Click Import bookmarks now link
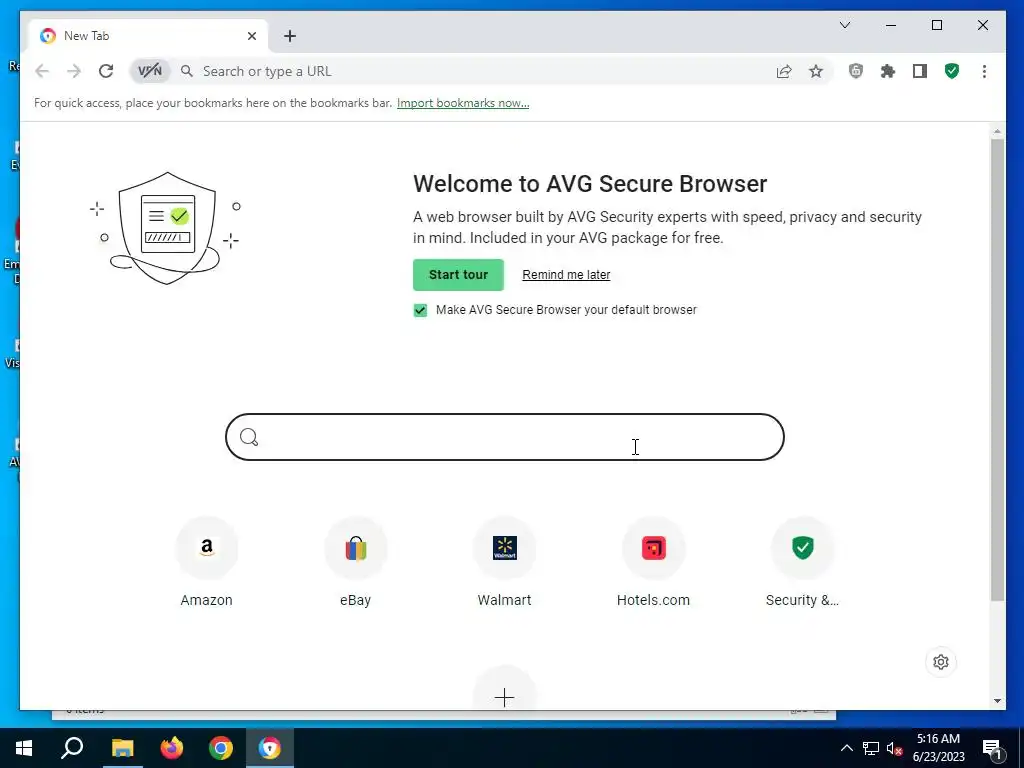 pyautogui.click(x=463, y=103)
